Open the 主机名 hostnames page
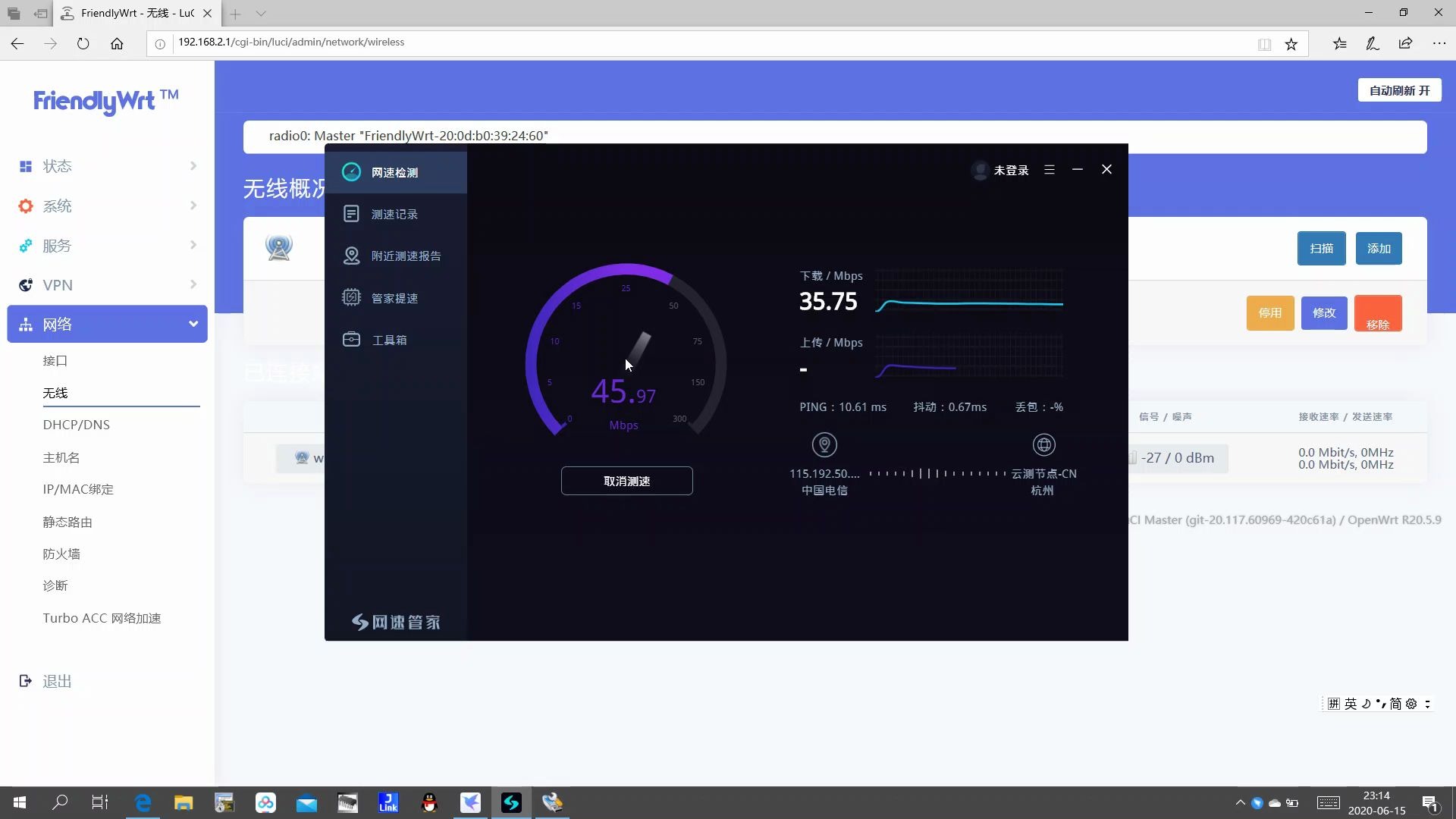1456x819 pixels. (61, 457)
